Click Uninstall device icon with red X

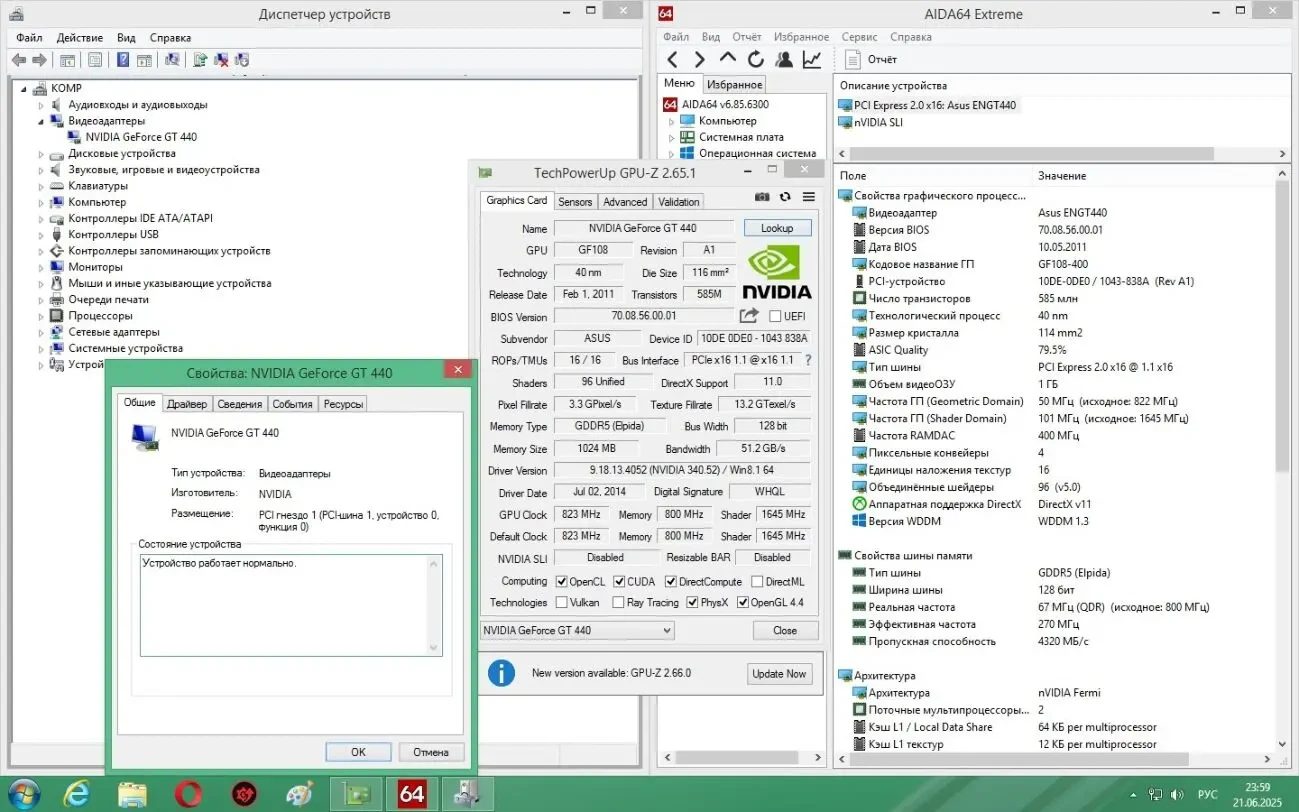click(221, 60)
